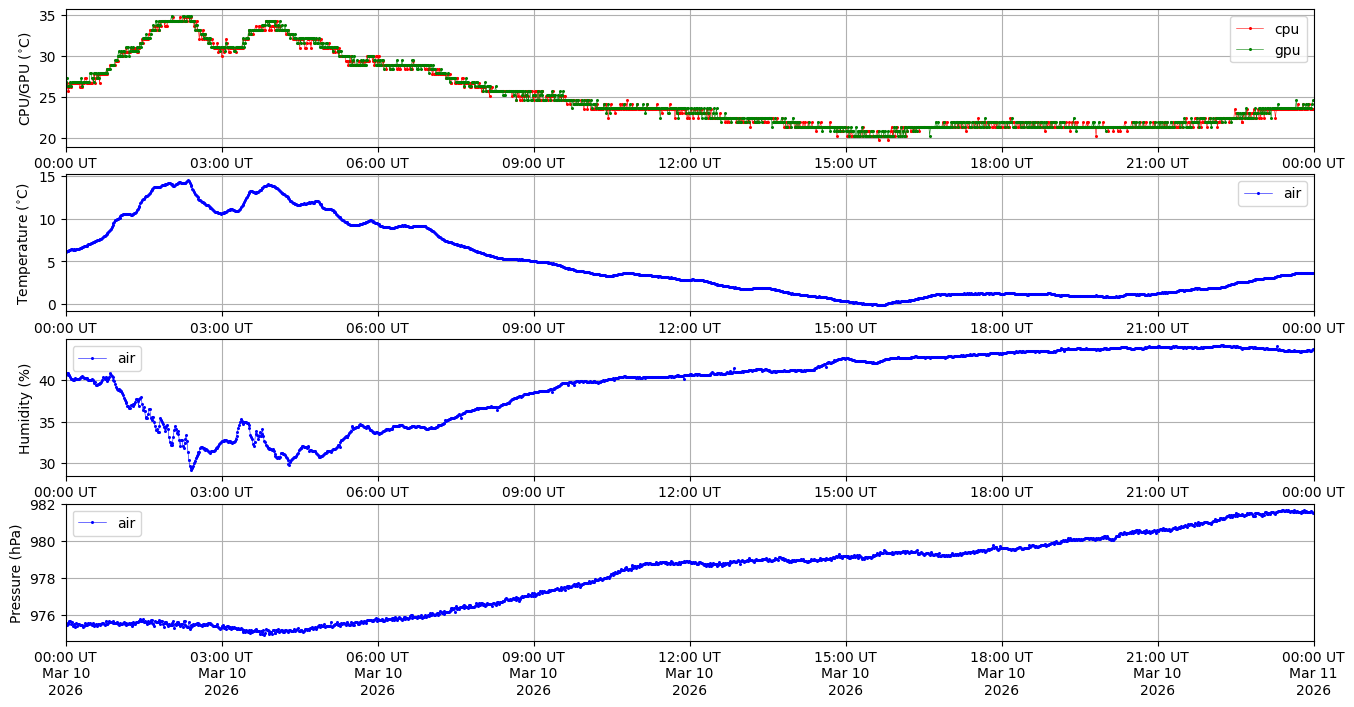Viewport: 1354px width, 707px height.
Task: Click 06:00 UT tick below the CPU/GPU plot
Action: tap(377, 162)
